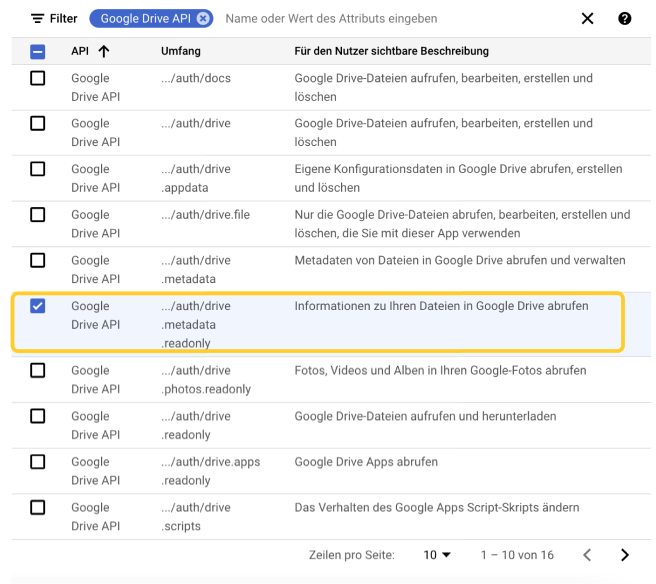Click the Filter list icon
The width and height of the screenshot is (656, 584).
37,19
